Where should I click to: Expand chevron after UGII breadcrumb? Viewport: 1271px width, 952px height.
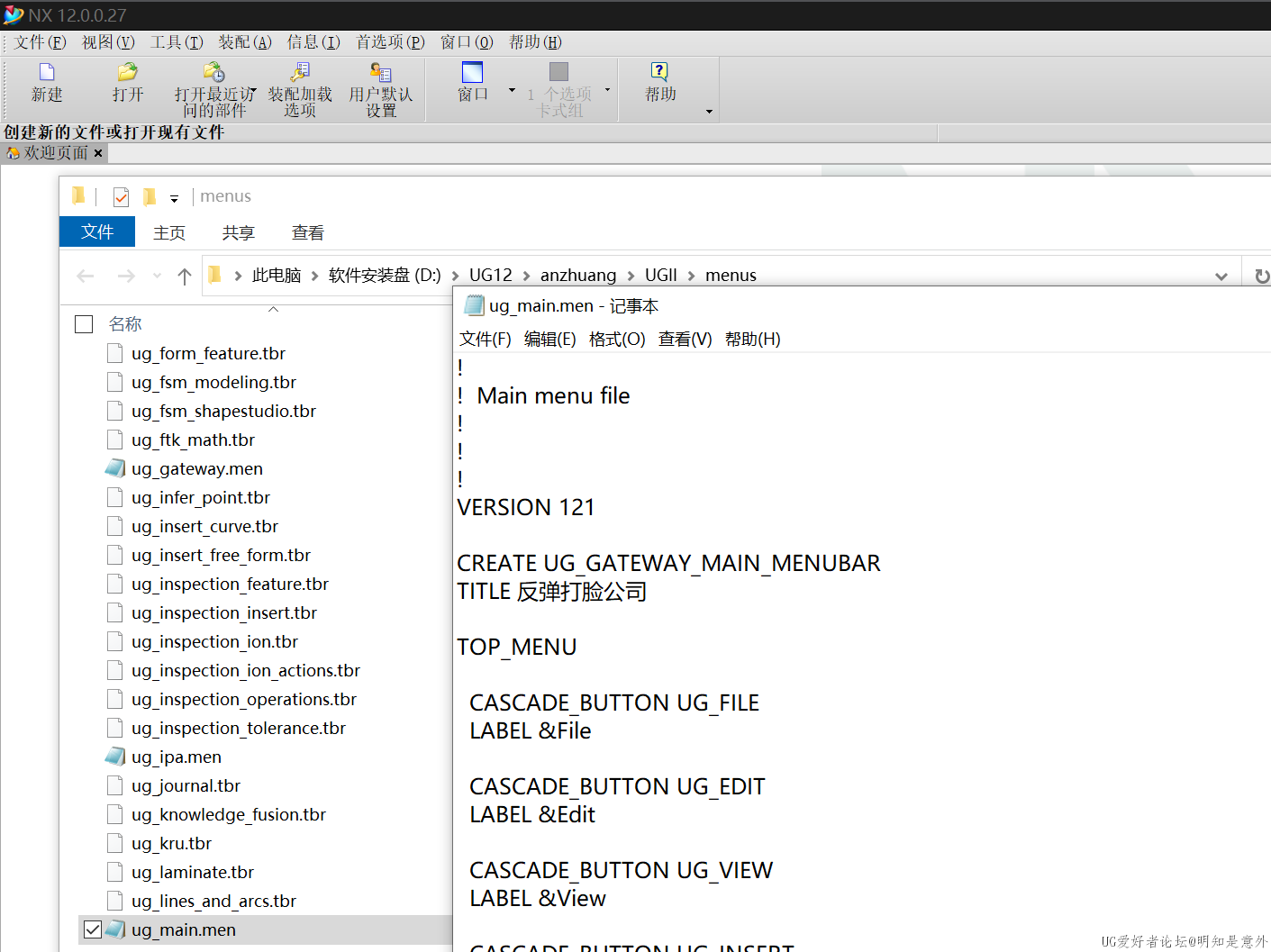(x=692, y=276)
